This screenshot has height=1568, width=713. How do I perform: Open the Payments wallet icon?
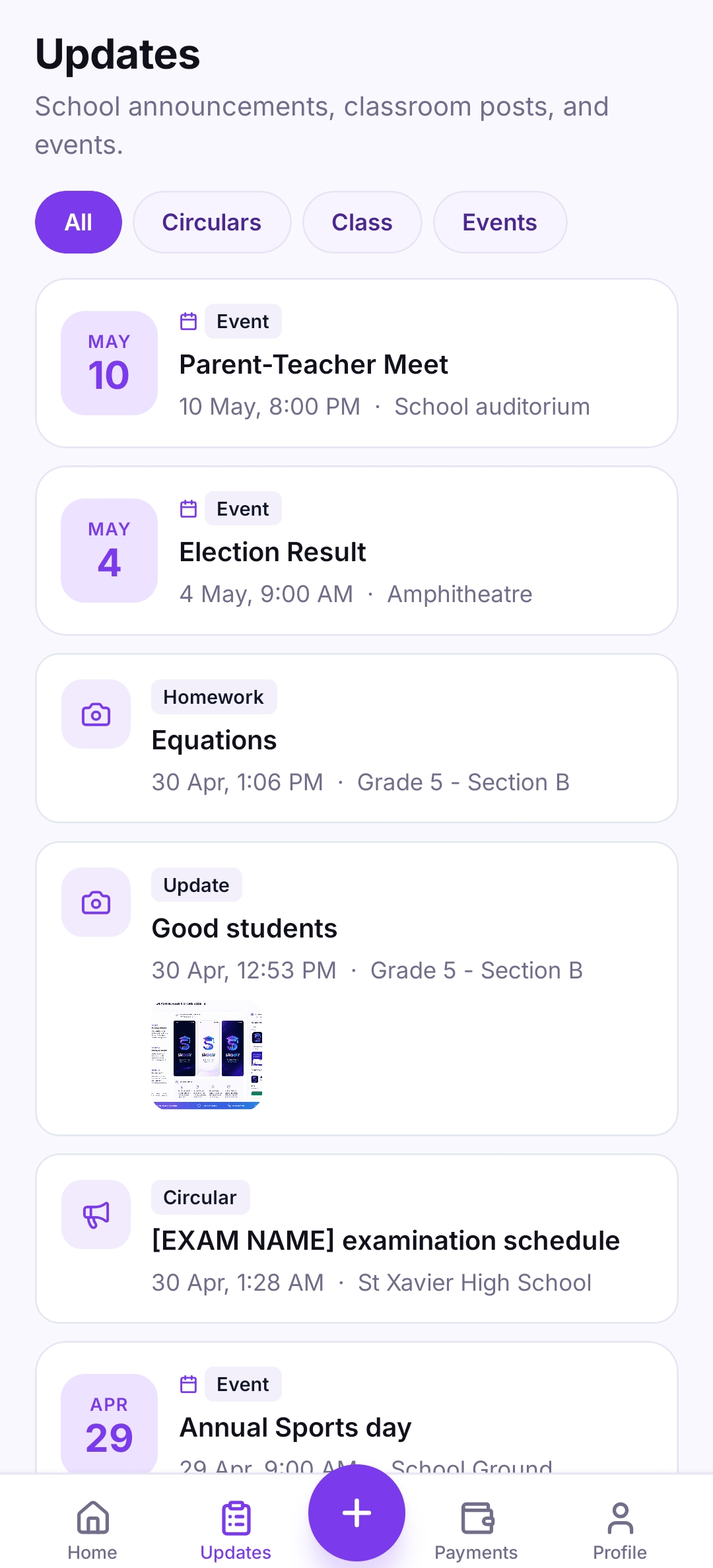(477, 1518)
